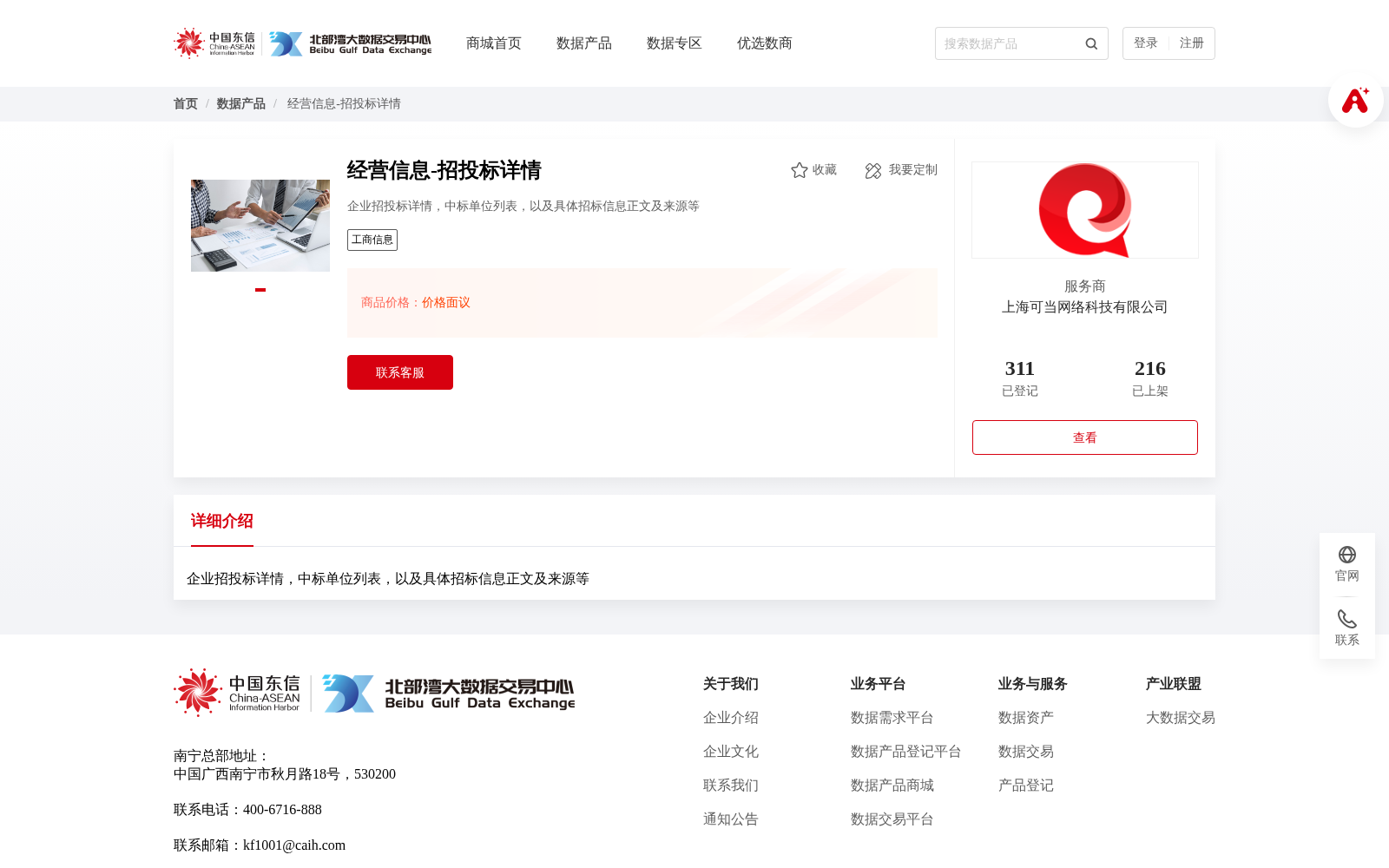Click provider name 上海可当网络科技有限公司
The width and height of the screenshot is (1389, 868).
pyautogui.click(x=1085, y=307)
